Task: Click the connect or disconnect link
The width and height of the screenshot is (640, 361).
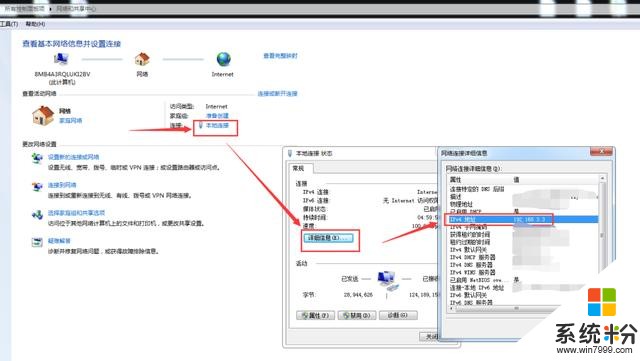Action: (x=278, y=94)
